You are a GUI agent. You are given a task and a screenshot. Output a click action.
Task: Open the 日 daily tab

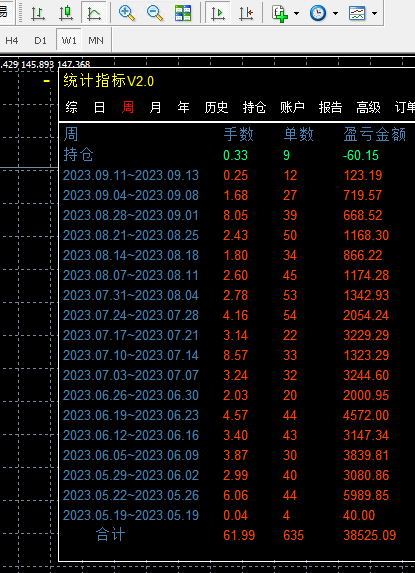pos(99,107)
